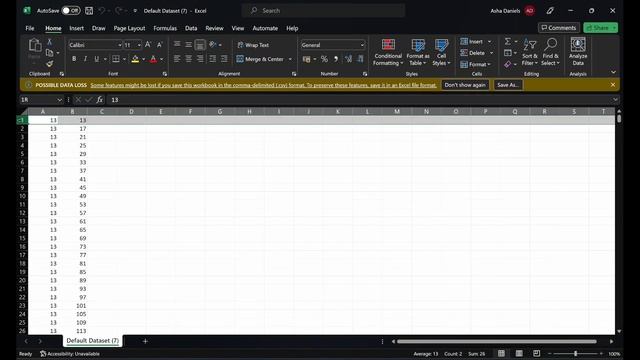The height and width of the screenshot is (360, 640).
Task: Increase indent
Action: tap(224, 59)
